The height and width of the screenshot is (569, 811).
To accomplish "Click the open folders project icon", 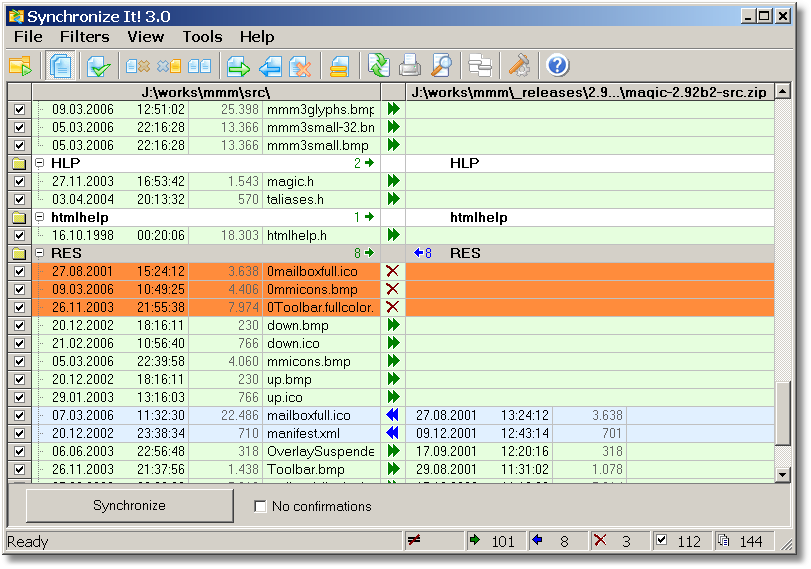I will [x=20, y=66].
